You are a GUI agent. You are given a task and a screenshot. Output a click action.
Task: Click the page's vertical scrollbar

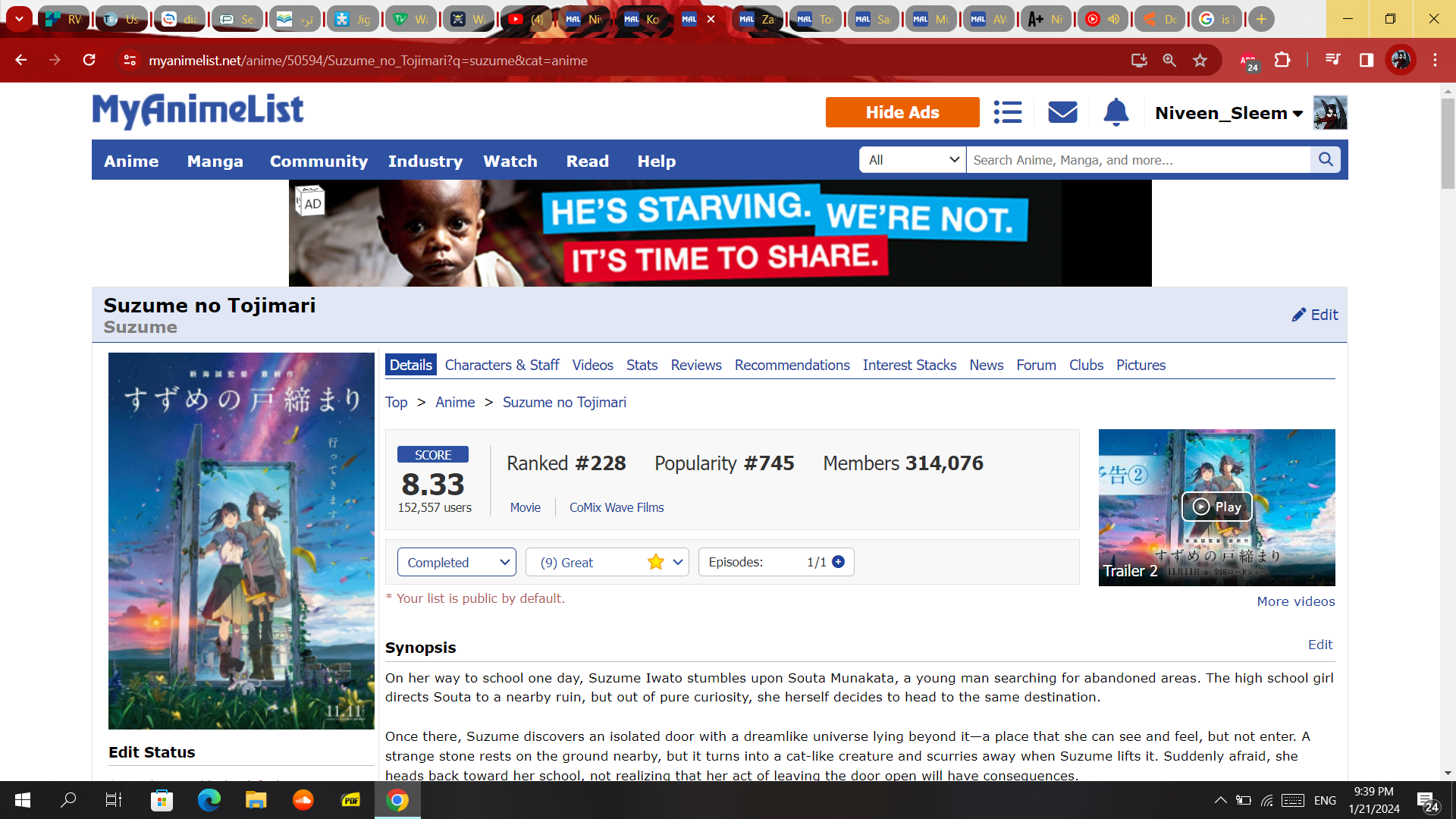(1448, 144)
